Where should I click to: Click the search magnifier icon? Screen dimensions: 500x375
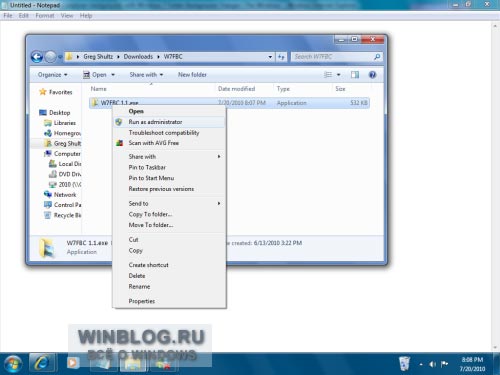point(377,57)
